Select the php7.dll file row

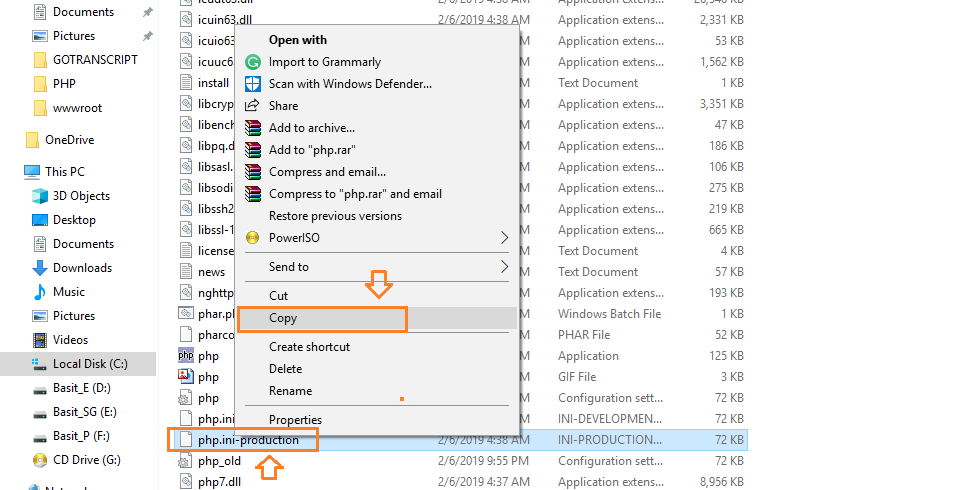click(220, 482)
